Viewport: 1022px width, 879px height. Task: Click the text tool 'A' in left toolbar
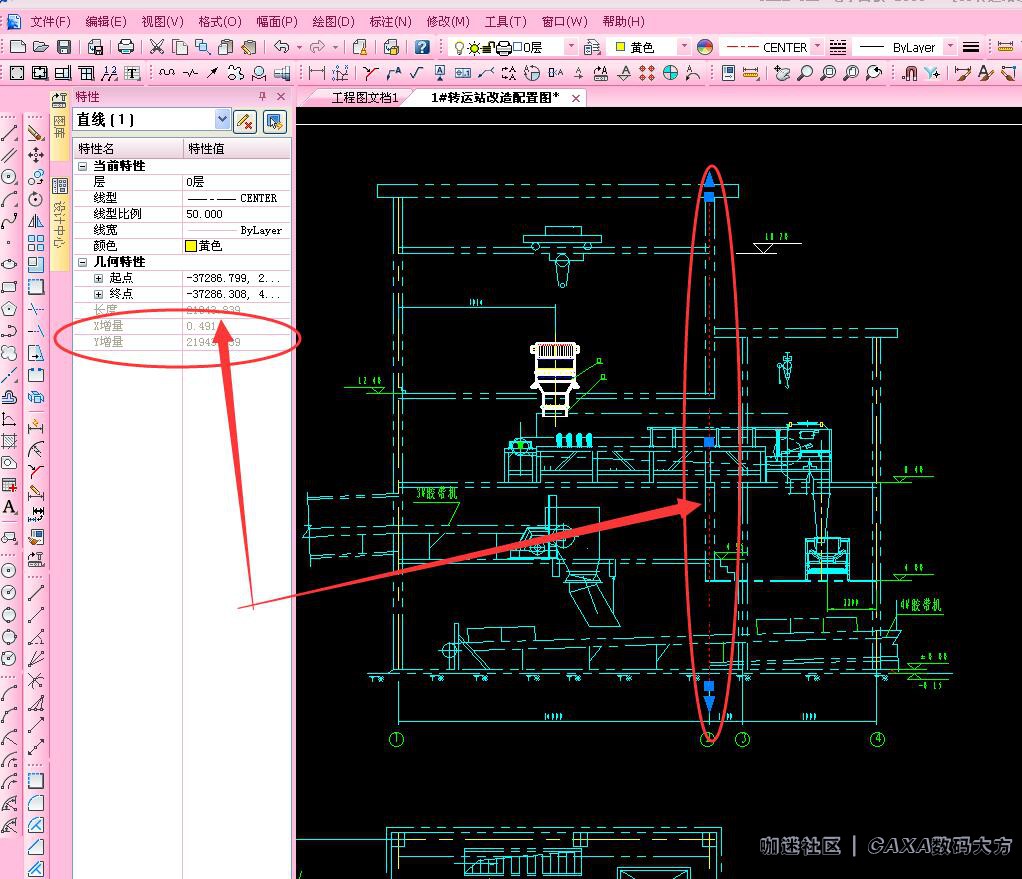coord(9,508)
